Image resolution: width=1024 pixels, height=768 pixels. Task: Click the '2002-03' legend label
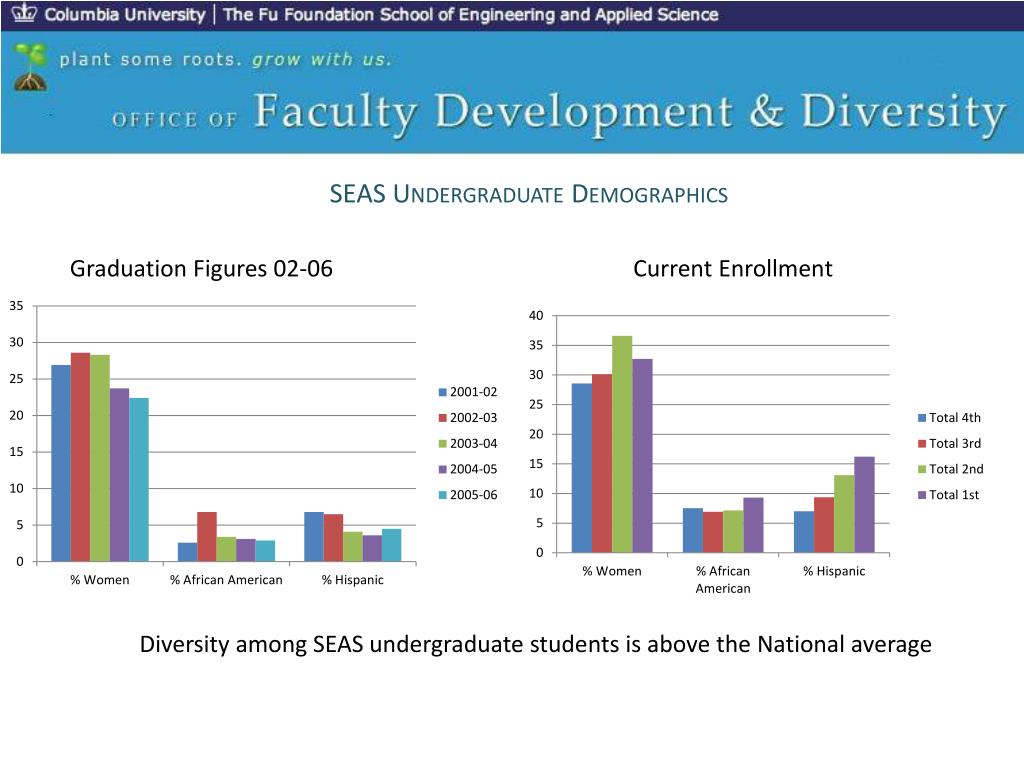point(473,418)
